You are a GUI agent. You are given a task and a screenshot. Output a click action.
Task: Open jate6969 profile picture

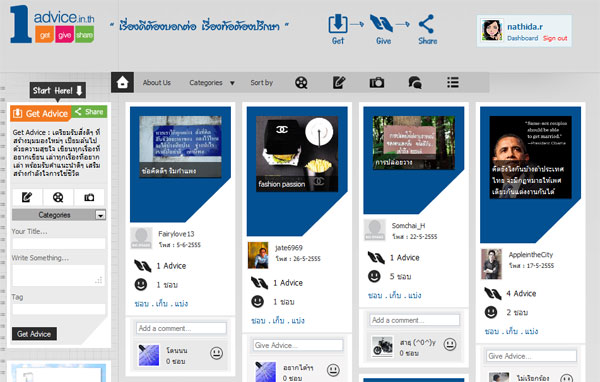click(x=258, y=255)
